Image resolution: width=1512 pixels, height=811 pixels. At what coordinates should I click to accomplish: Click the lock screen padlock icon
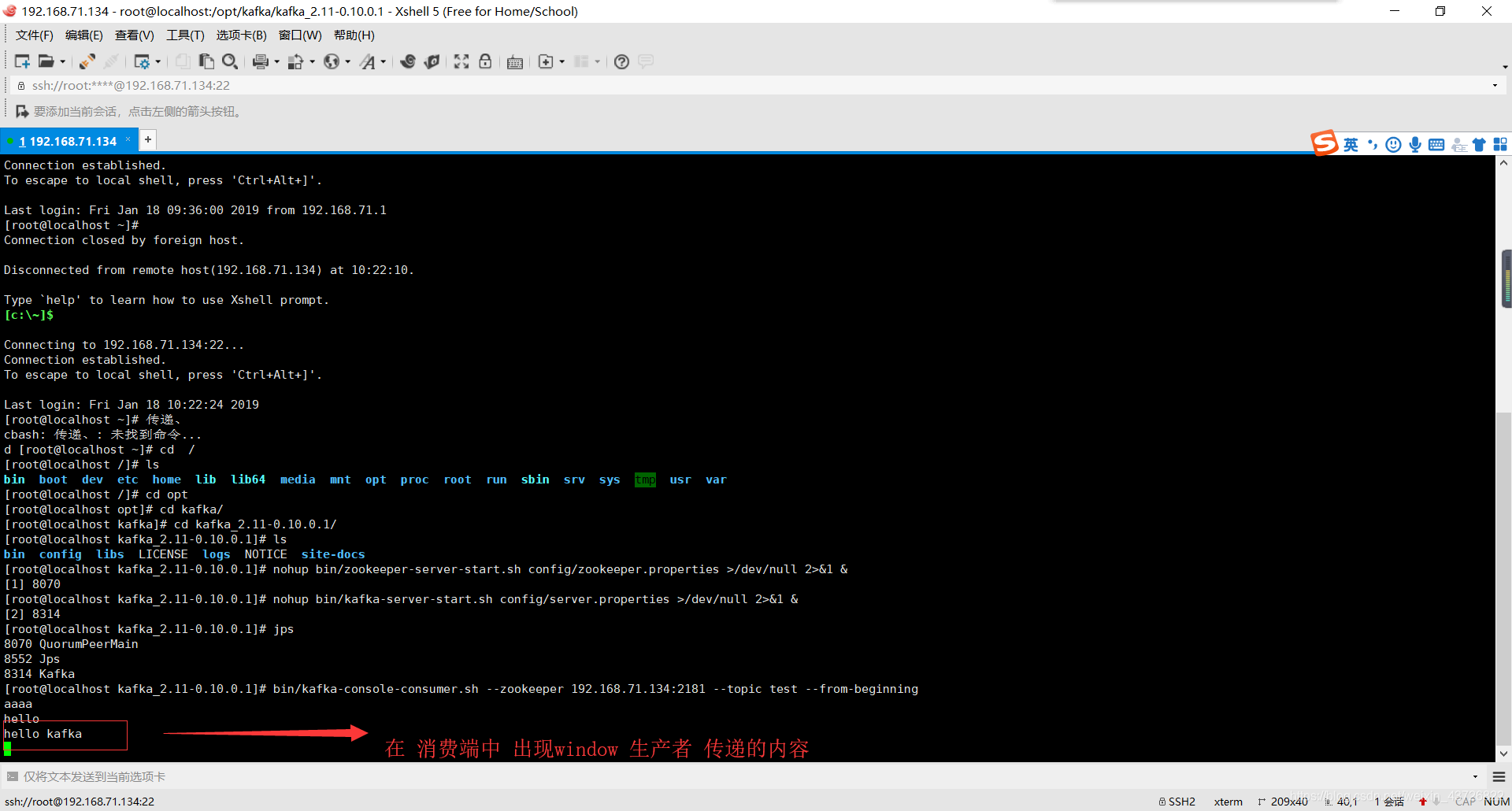[x=485, y=61]
